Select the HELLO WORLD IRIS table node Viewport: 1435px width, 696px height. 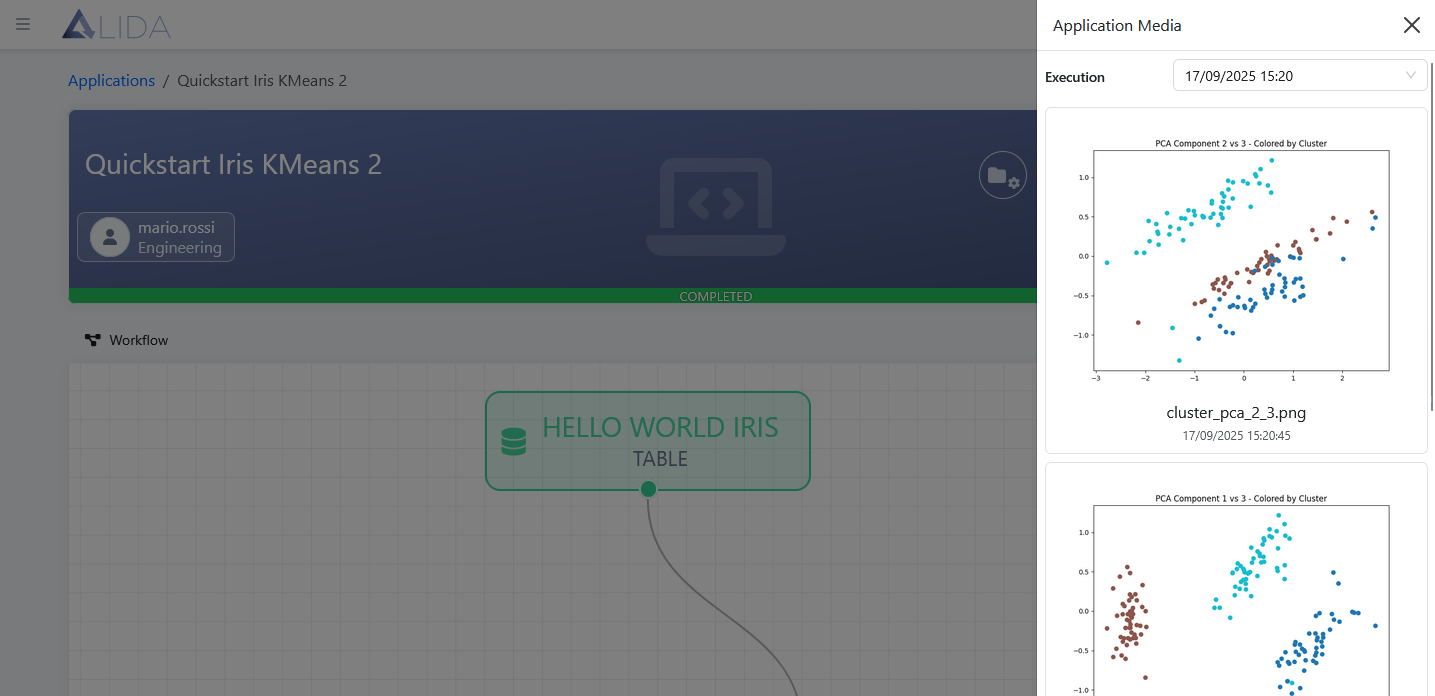(648, 441)
